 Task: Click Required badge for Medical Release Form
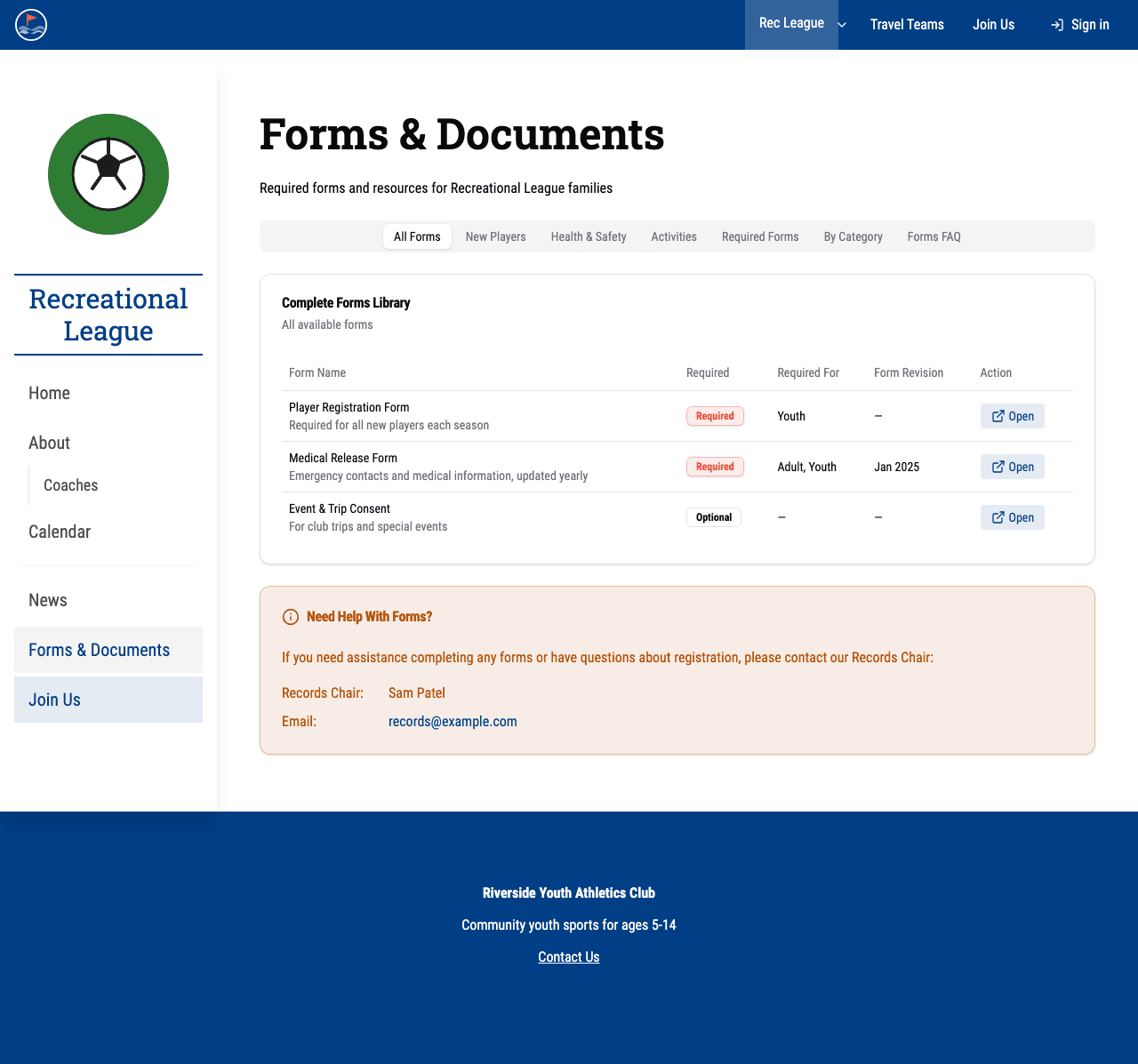[x=715, y=467]
